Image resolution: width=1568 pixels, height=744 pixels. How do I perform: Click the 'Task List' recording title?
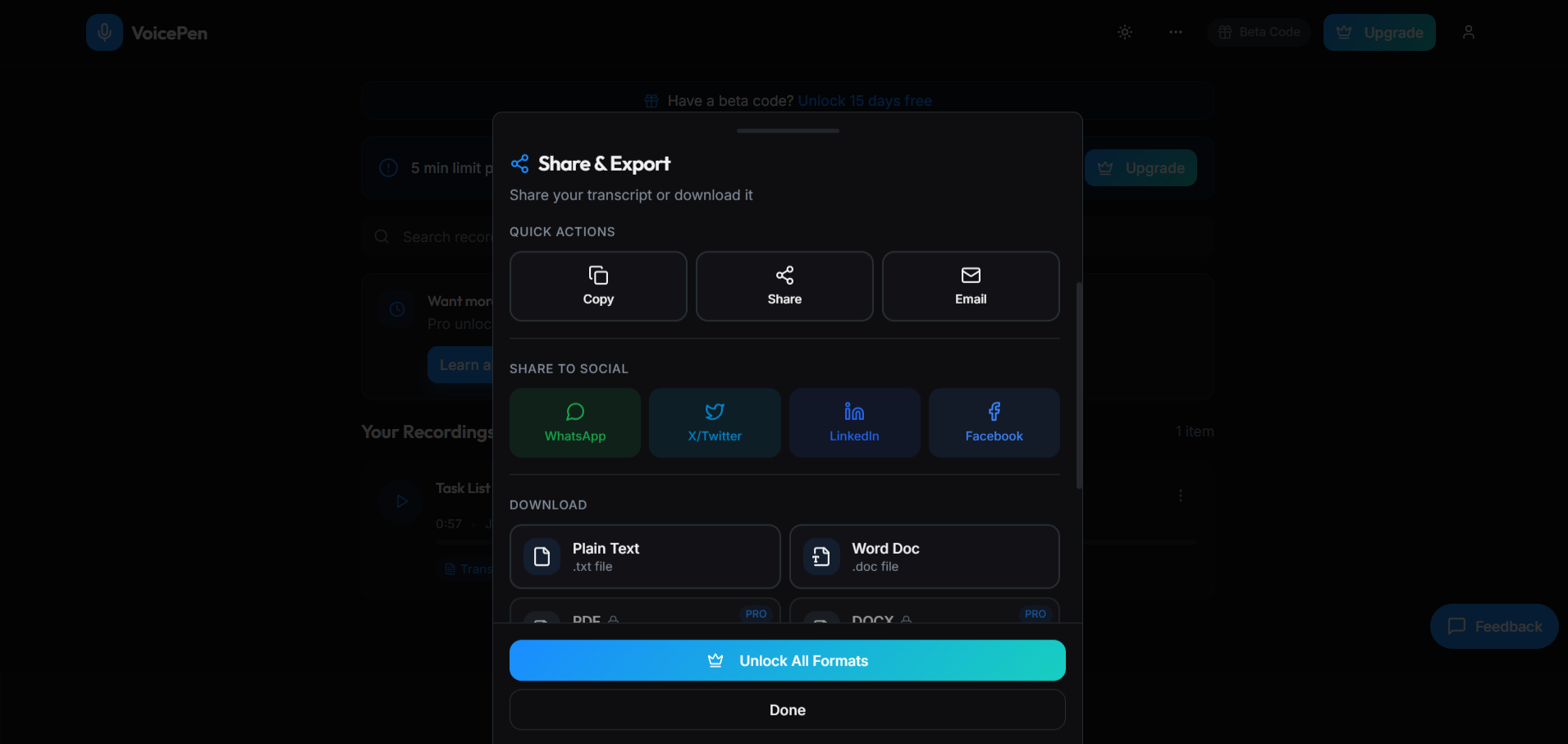pos(463,488)
